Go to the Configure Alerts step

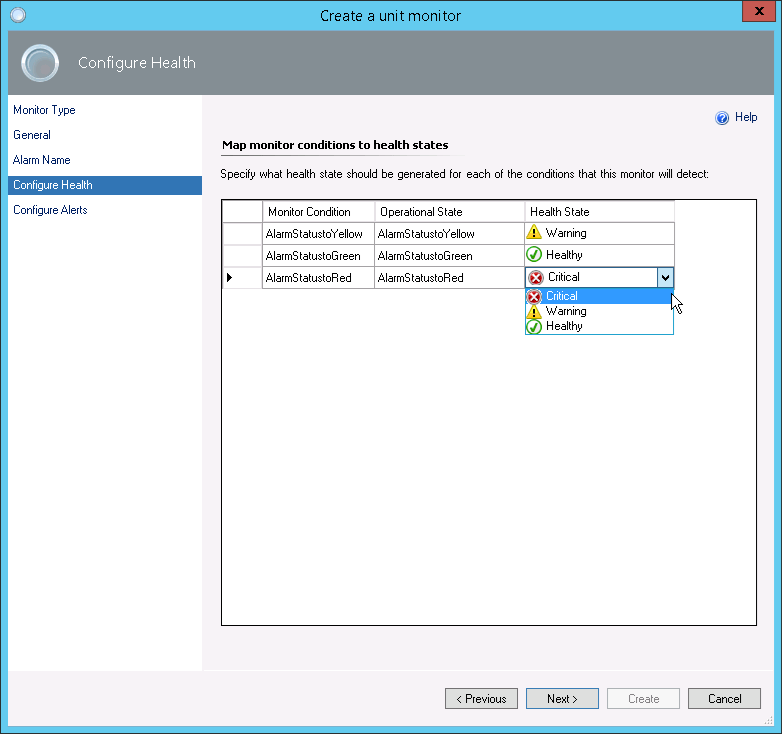pos(50,210)
